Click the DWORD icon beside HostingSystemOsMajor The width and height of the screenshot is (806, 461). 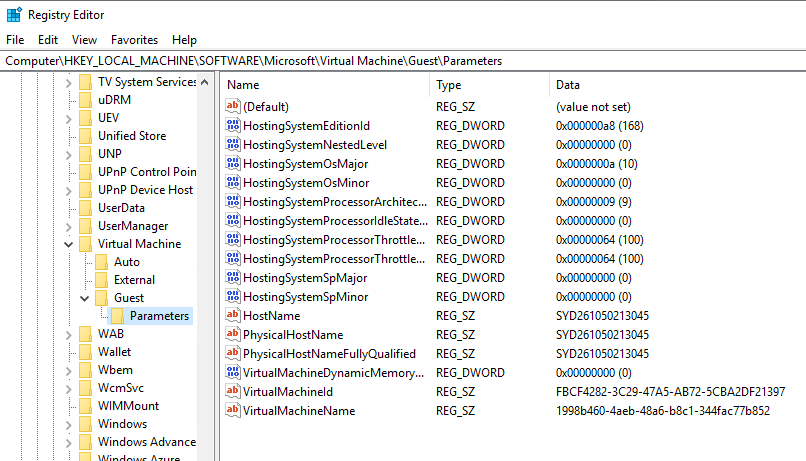click(x=233, y=164)
